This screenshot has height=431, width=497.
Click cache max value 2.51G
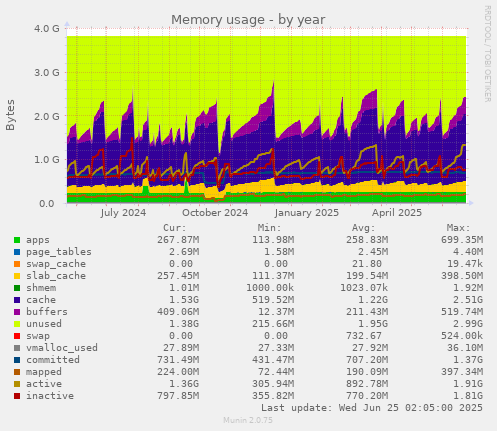(x=468, y=300)
